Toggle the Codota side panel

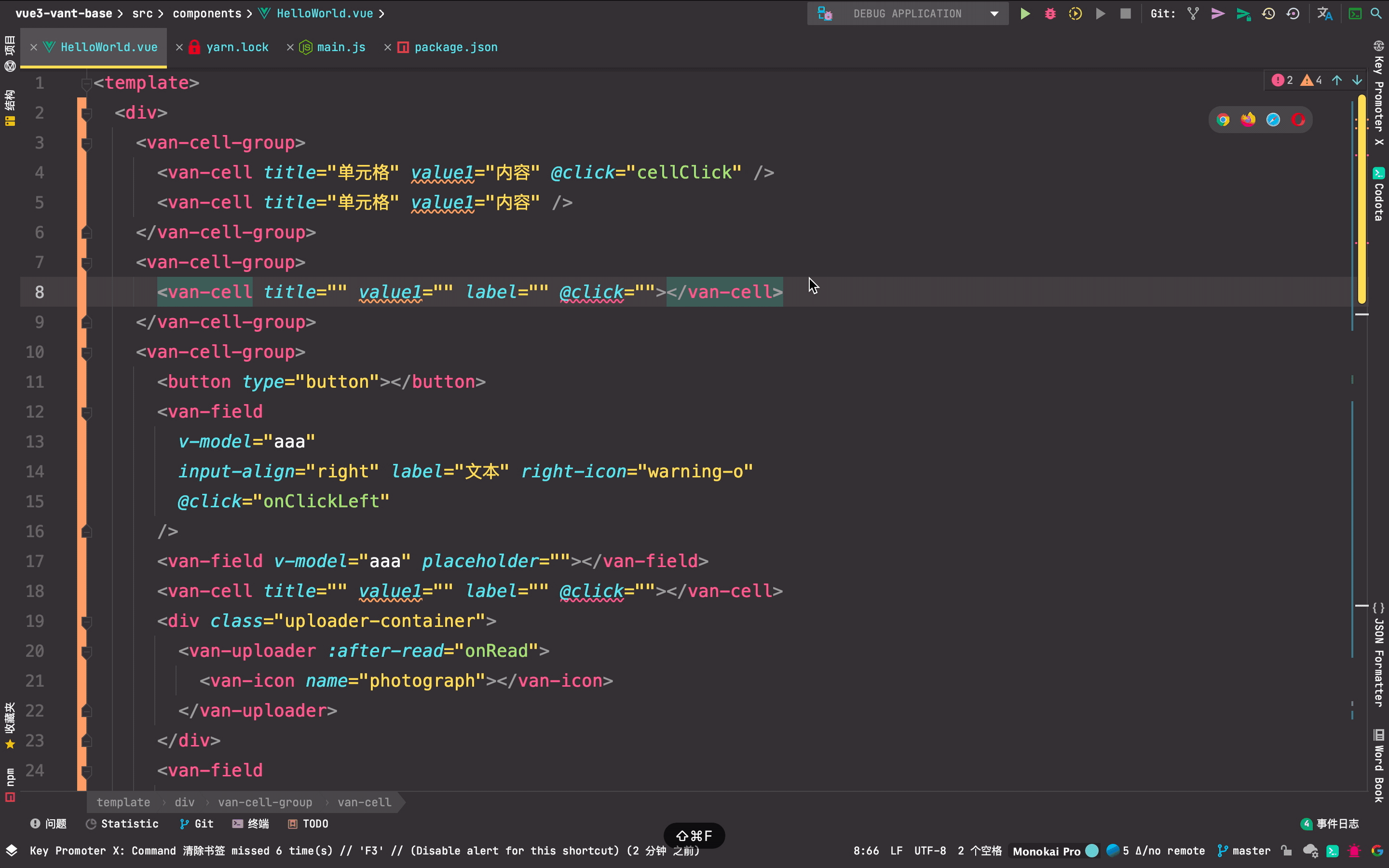pyautogui.click(x=1379, y=195)
